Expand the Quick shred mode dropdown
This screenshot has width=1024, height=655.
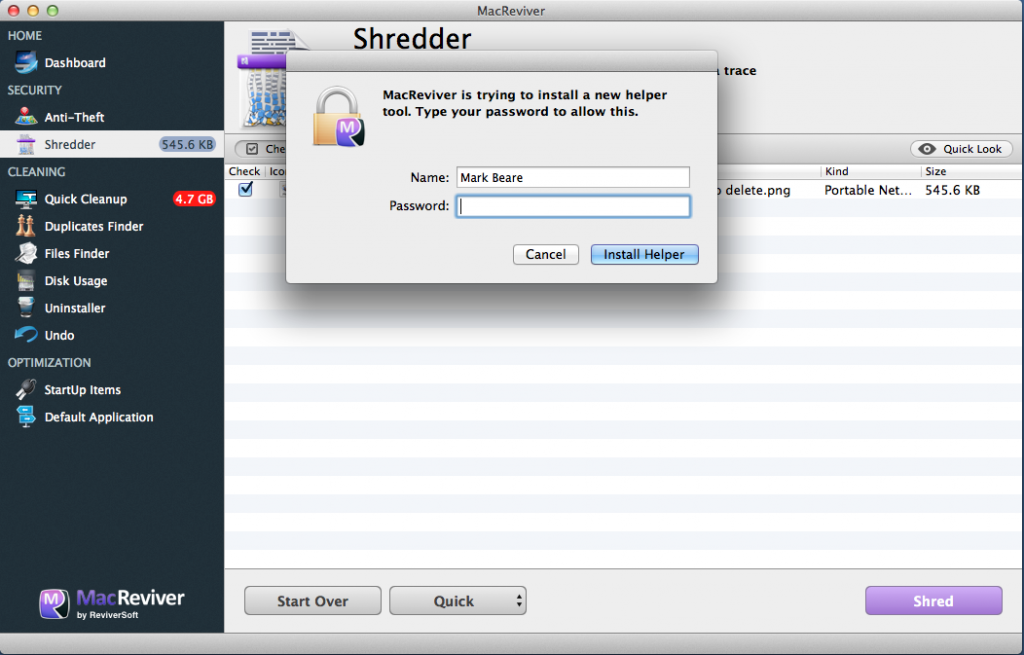click(458, 601)
